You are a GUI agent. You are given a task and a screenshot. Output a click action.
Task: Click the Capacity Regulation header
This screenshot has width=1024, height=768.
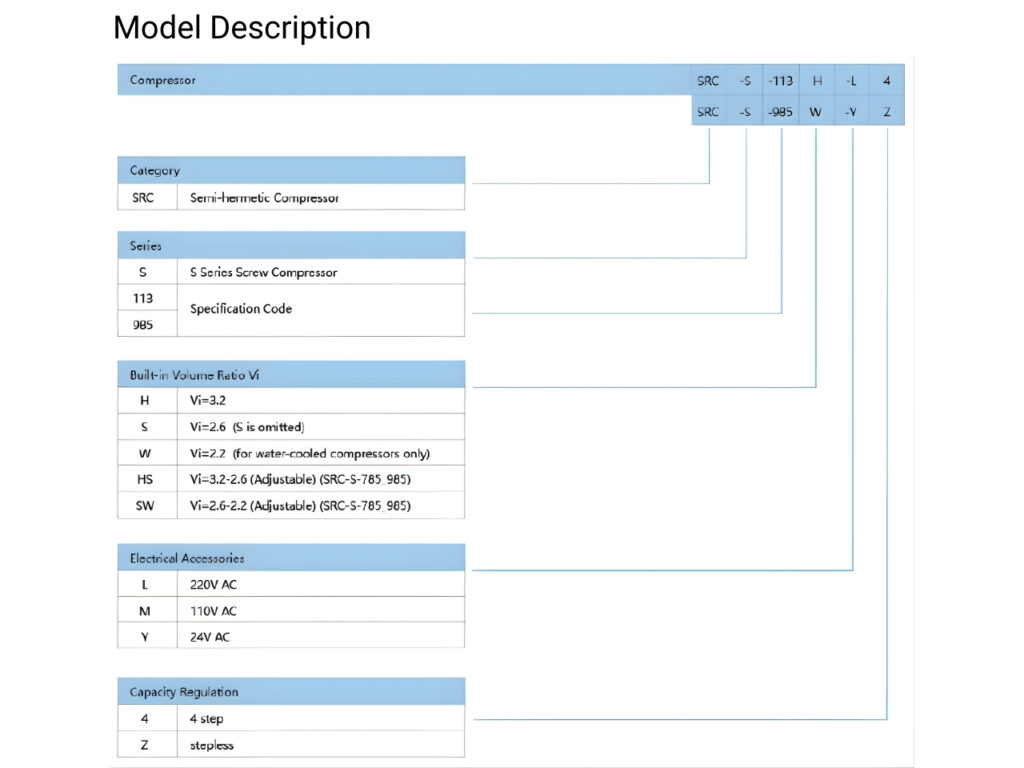290,692
